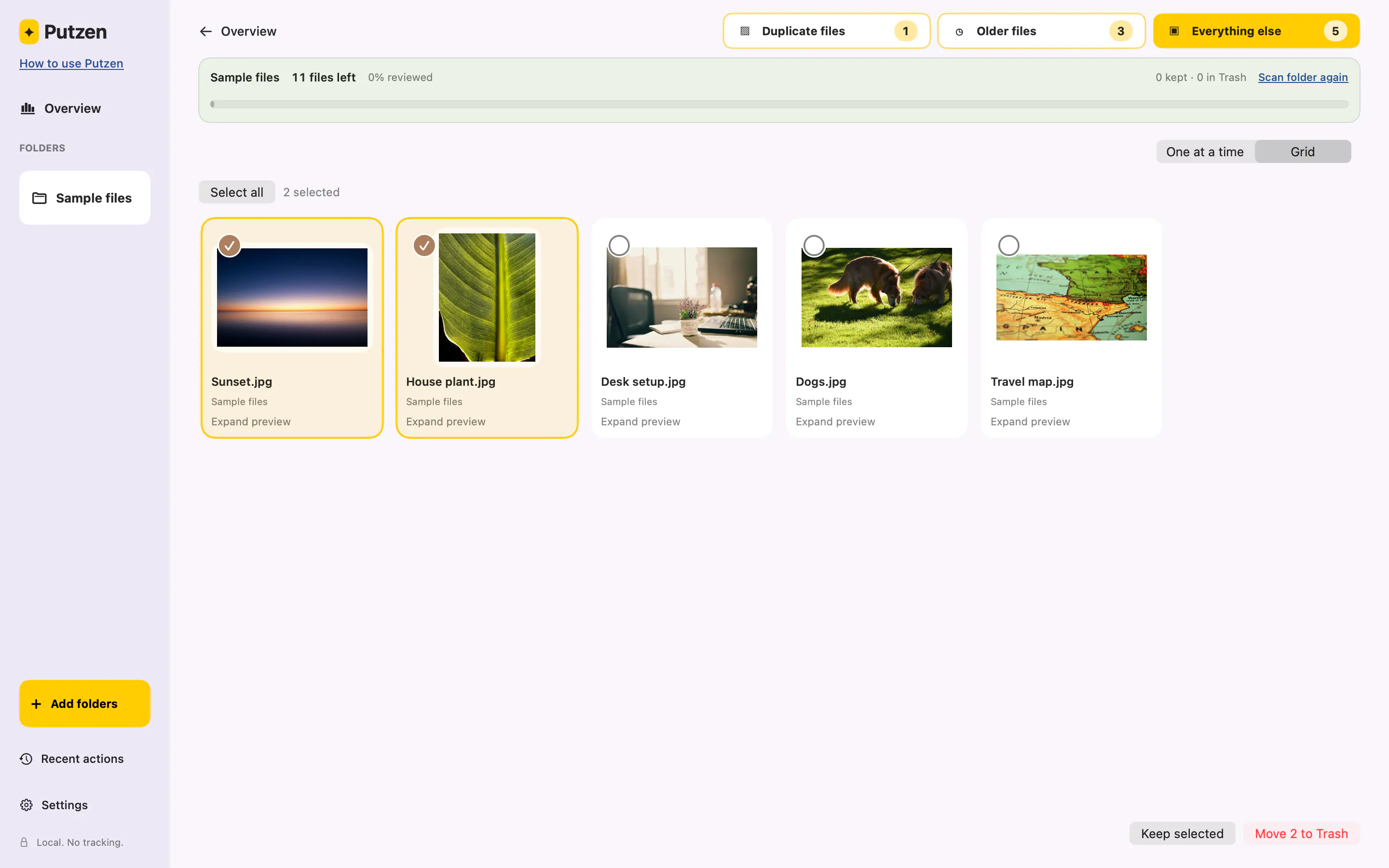This screenshot has width=1389, height=868.
Task: Click the bar chart Overview icon in sidebar
Action: click(27, 108)
